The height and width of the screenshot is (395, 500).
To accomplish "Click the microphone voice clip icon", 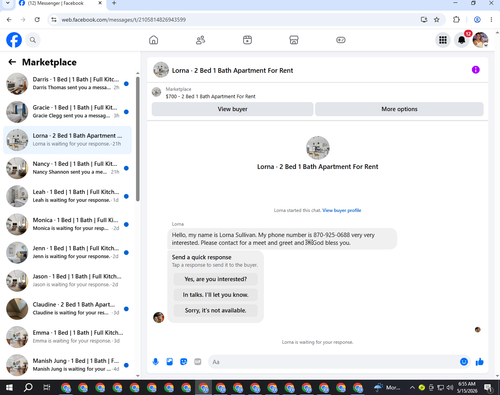I will click(156, 362).
